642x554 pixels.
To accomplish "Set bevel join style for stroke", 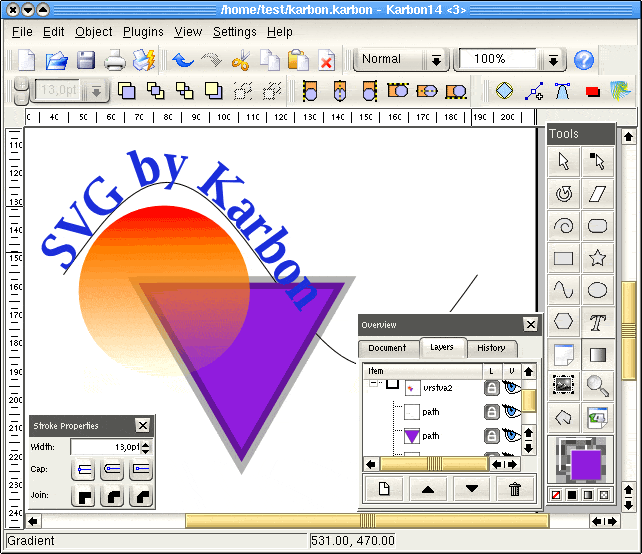I will (141, 496).
